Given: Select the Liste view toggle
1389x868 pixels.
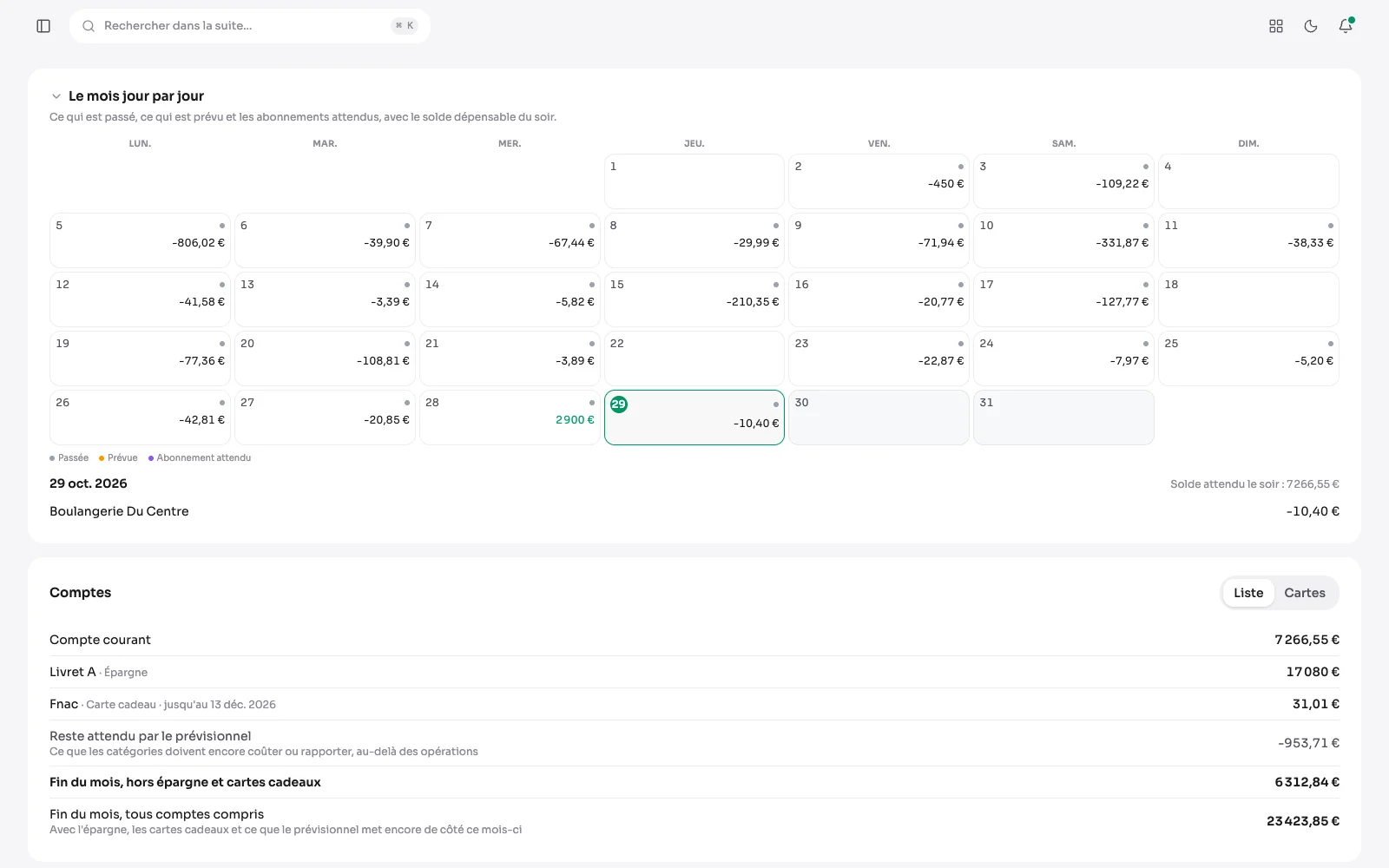Looking at the screenshot, I should (x=1248, y=593).
